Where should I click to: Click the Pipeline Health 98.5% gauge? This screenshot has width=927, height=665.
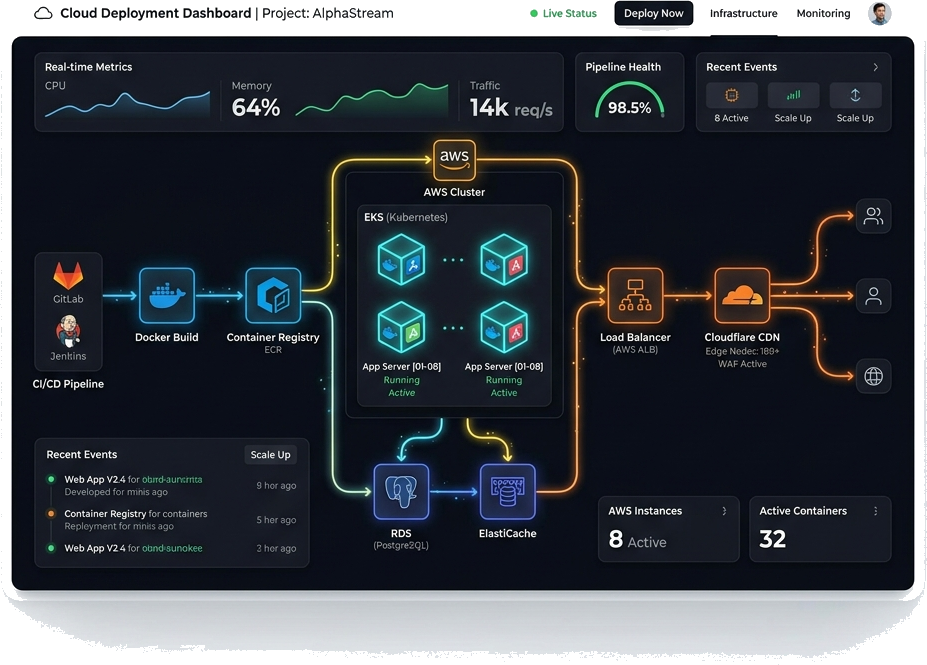[x=630, y=101]
